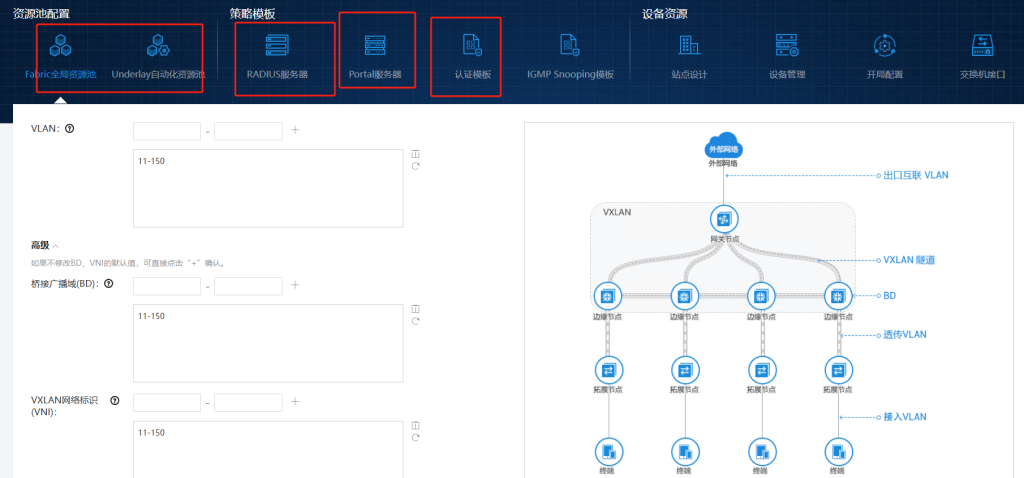Click reset icon beside BD list box
This screenshot has width=1024, height=478.
(415, 322)
